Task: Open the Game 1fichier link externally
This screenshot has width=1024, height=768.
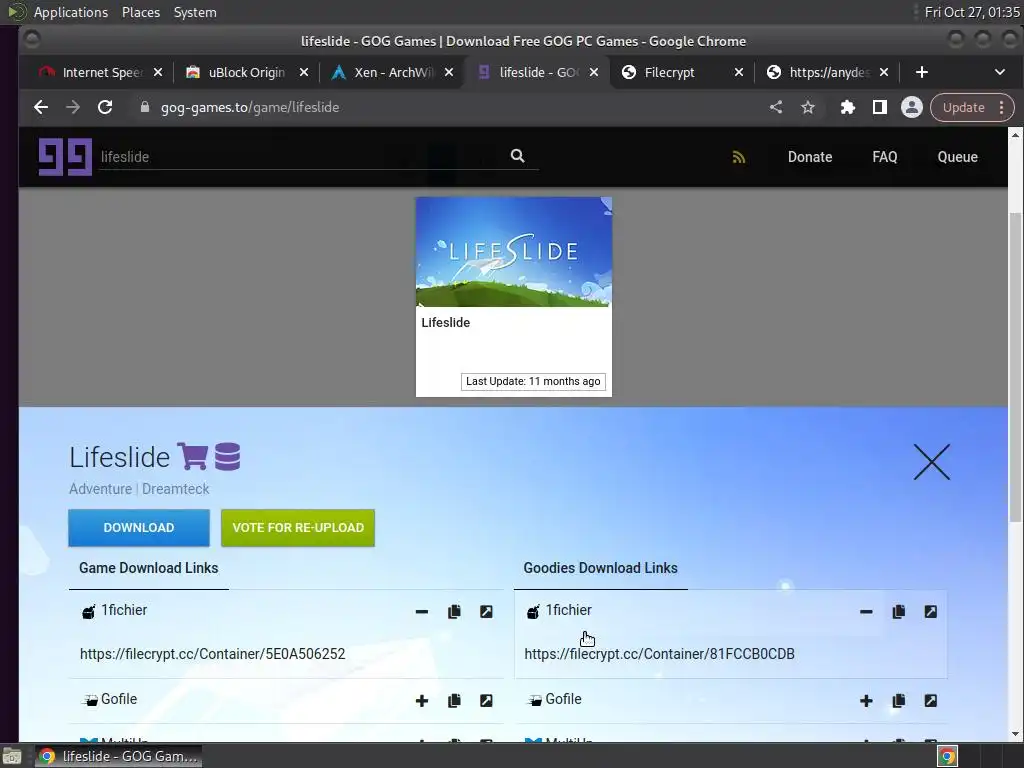Action: [486, 611]
